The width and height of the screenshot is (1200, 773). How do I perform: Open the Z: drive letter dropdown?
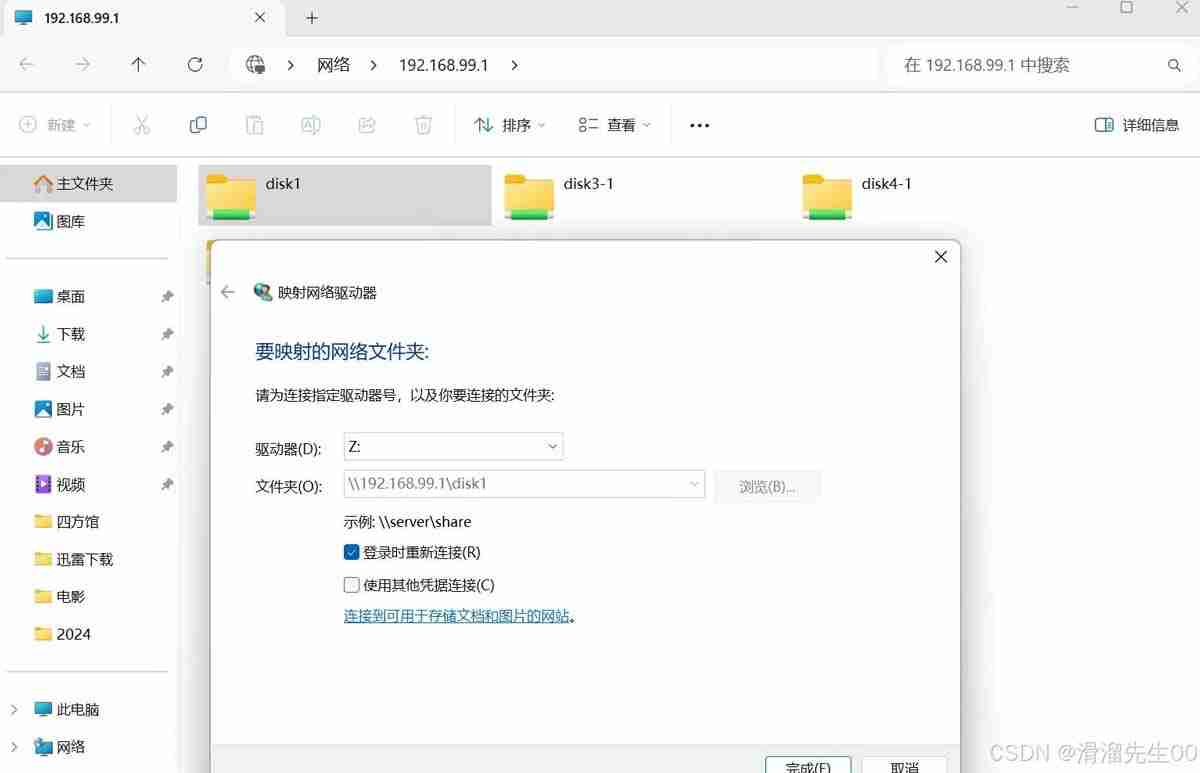(x=551, y=446)
